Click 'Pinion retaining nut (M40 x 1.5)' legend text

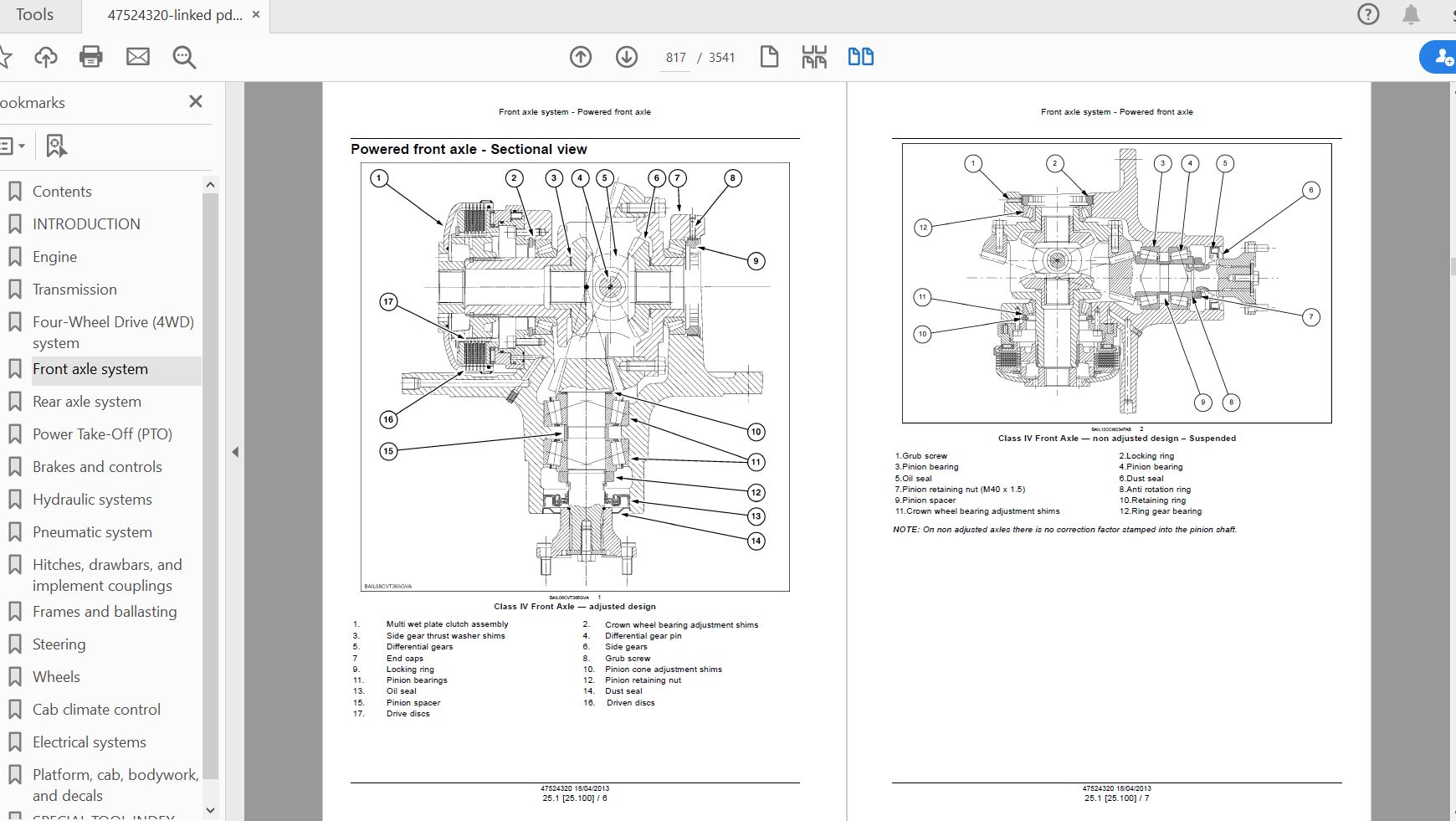coord(960,490)
